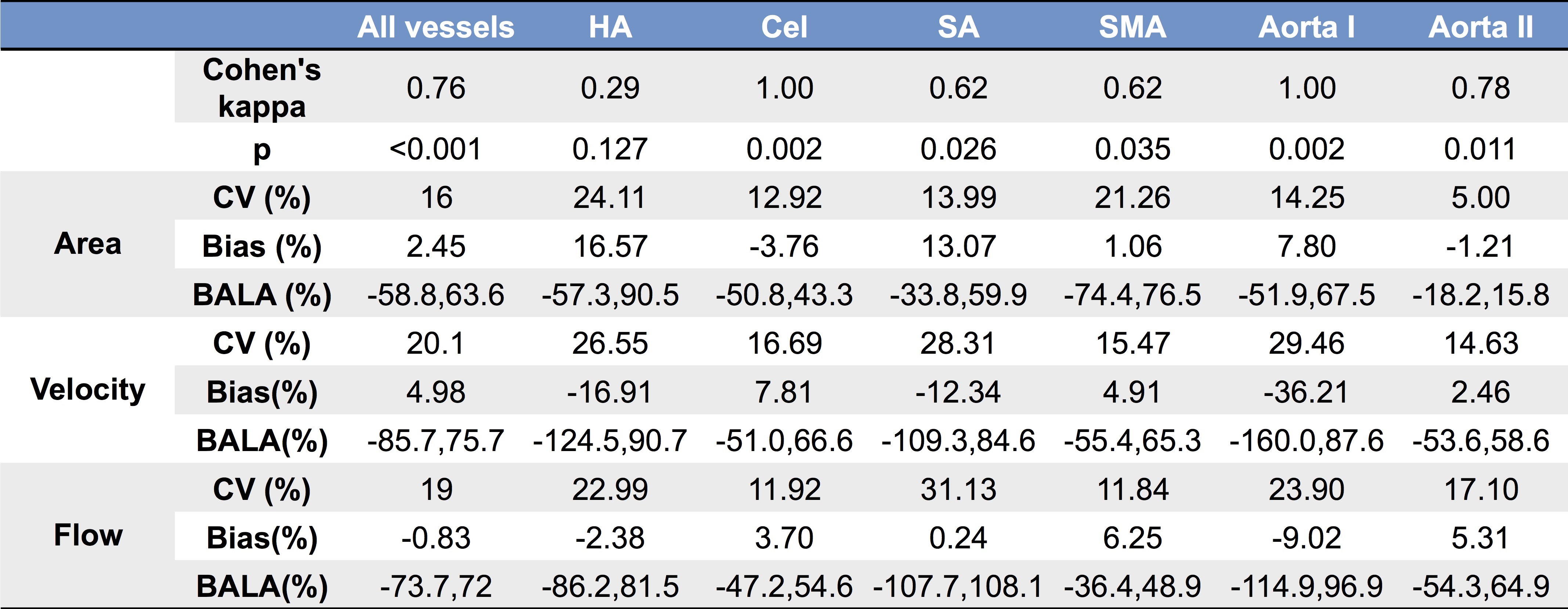
Task: Click the Flow BALA cell -54.3,64.9
Action: tap(1480, 587)
